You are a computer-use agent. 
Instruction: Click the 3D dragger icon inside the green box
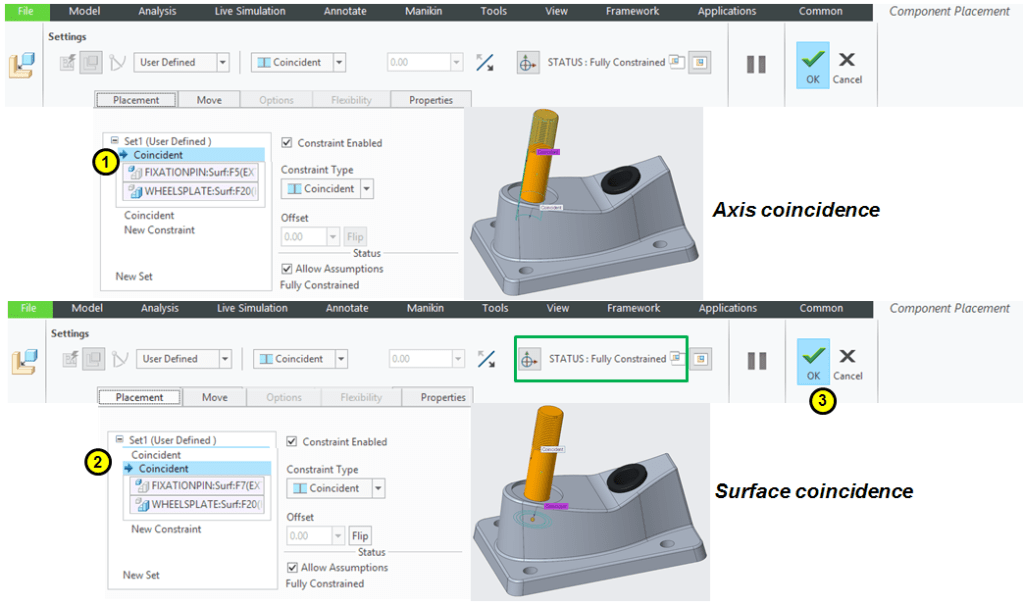pos(529,359)
